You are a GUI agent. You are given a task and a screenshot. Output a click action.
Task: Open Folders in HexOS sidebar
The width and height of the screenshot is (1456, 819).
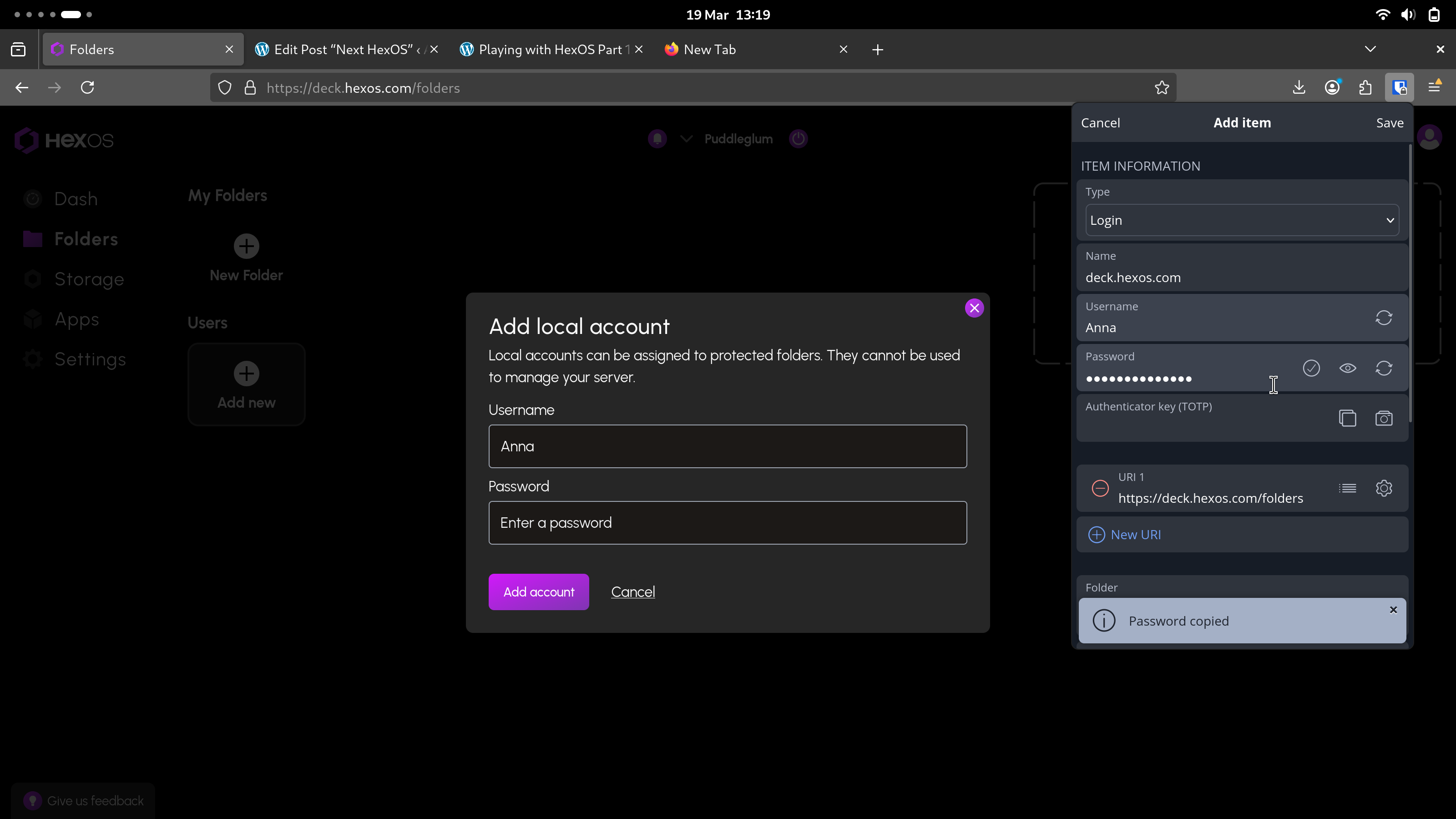[x=71, y=239]
